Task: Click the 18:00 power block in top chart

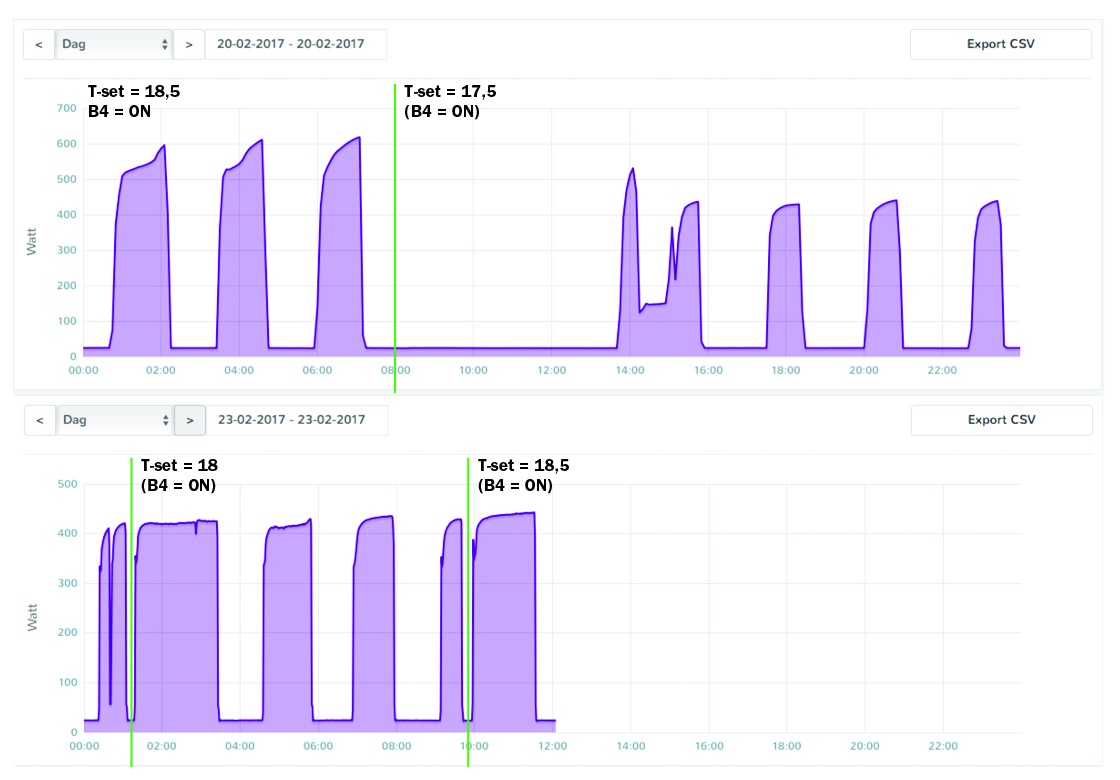Action: click(x=786, y=279)
